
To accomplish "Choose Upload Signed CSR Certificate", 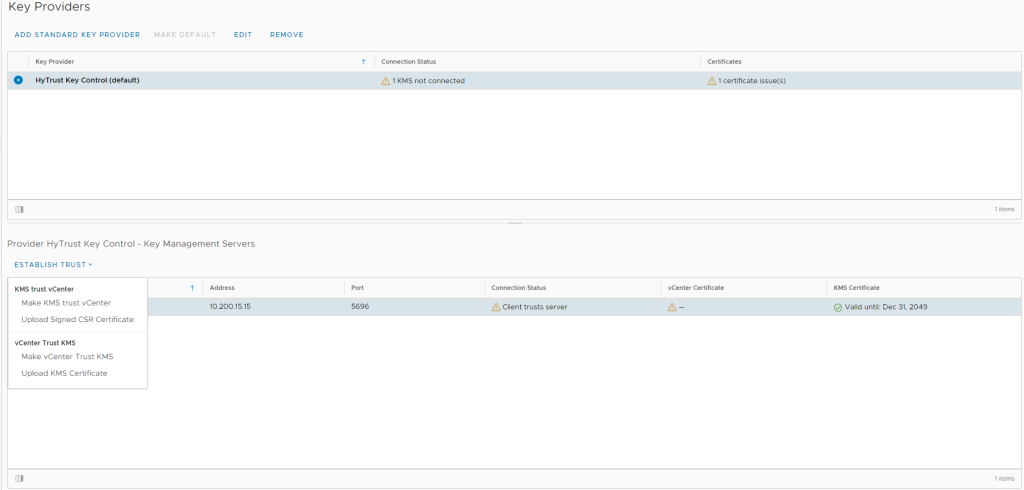I will tap(77, 320).
